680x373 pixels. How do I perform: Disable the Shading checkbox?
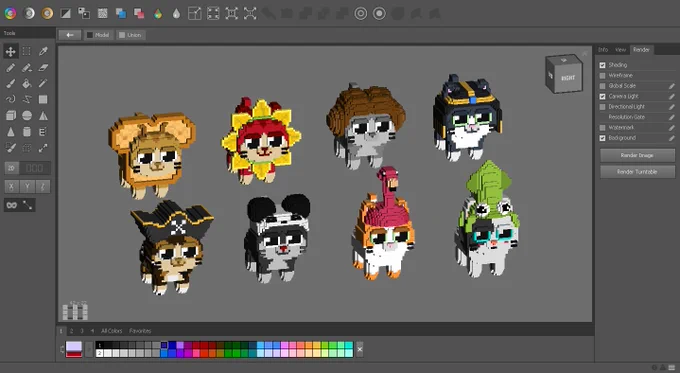[602, 65]
